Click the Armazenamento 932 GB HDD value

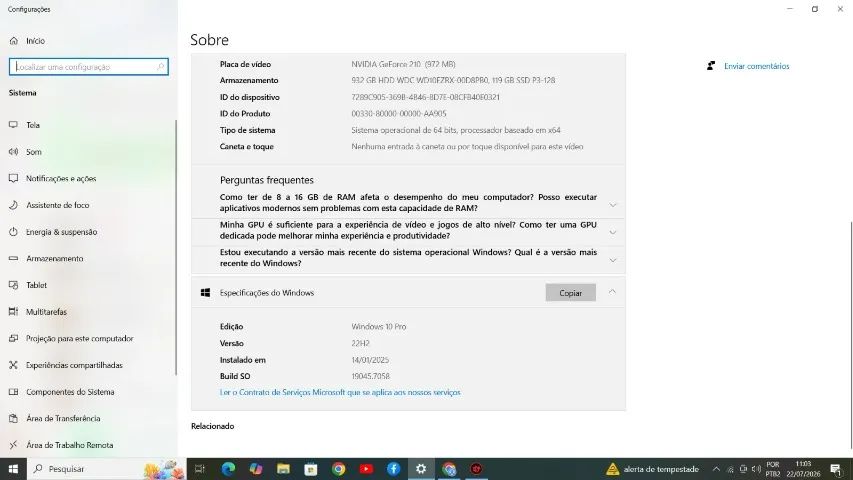tap(453, 81)
